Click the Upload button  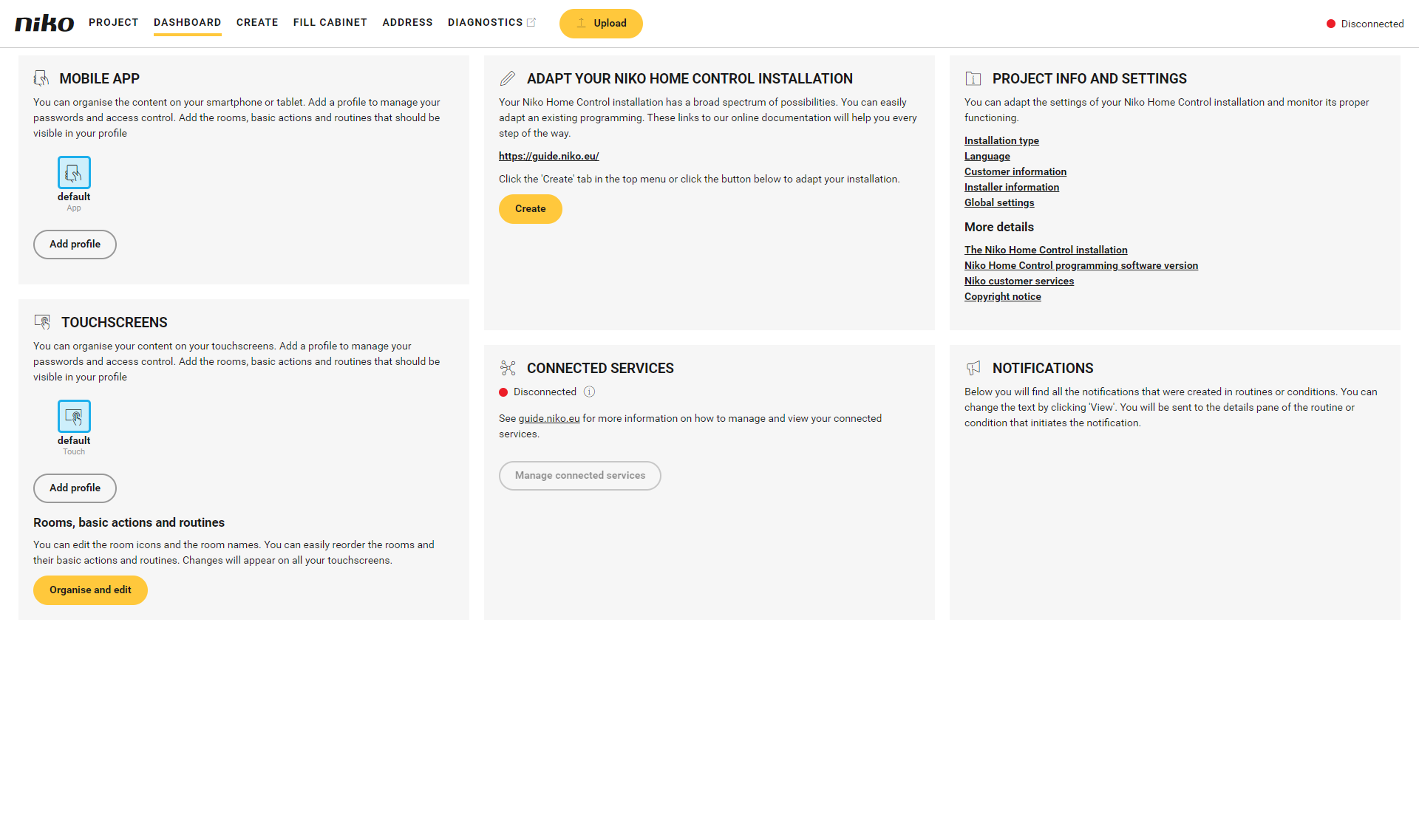(601, 23)
